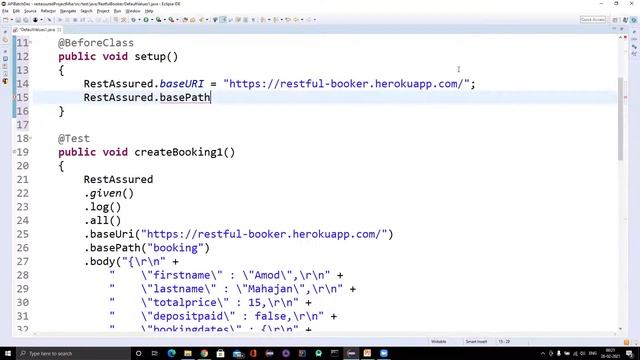Select the DefaultValues1.java editor tab
Image resolution: width=640 pixels, height=360 pixels.
tap(37, 30)
